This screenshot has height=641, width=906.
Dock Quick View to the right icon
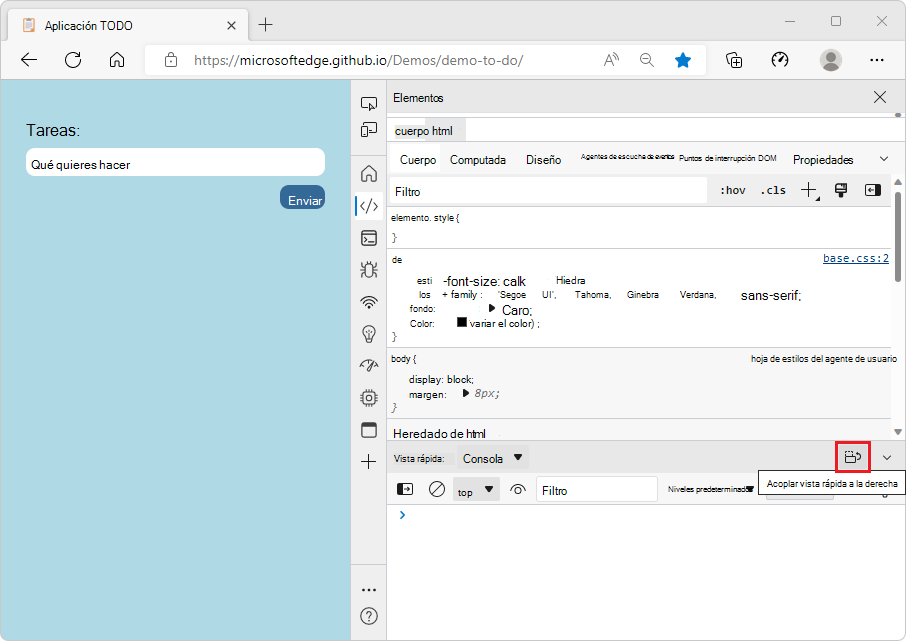[x=853, y=457]
